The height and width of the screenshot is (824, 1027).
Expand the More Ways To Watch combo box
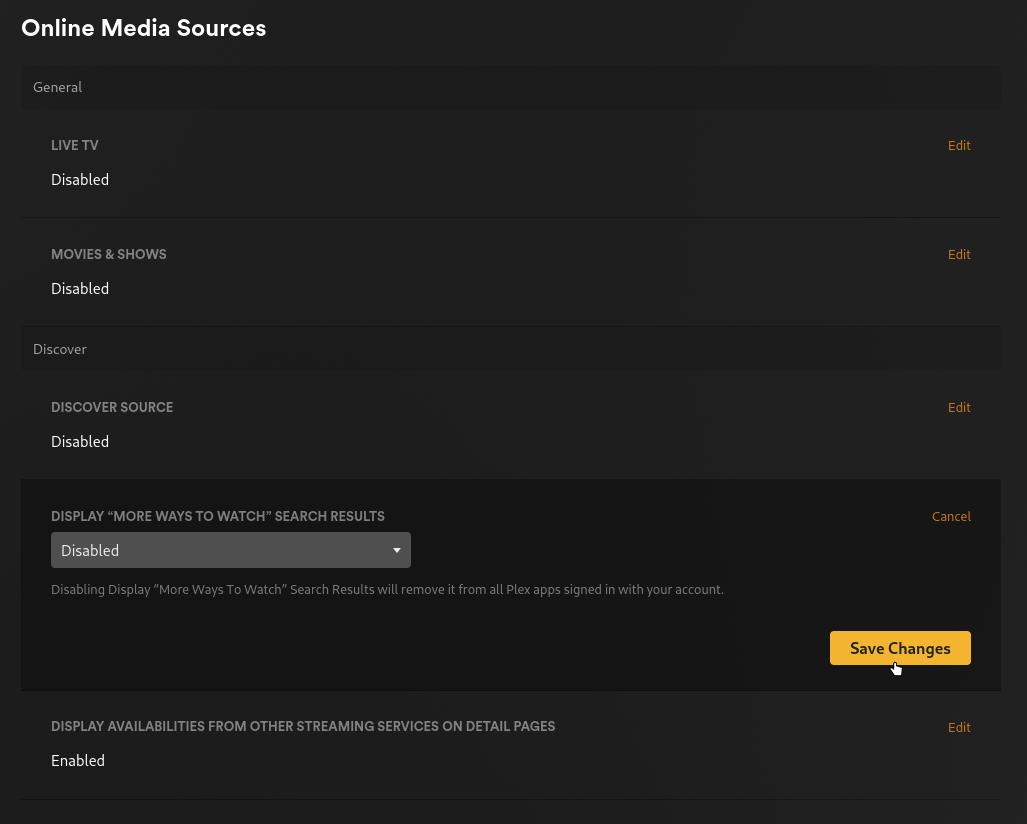[x=230, y=550]
